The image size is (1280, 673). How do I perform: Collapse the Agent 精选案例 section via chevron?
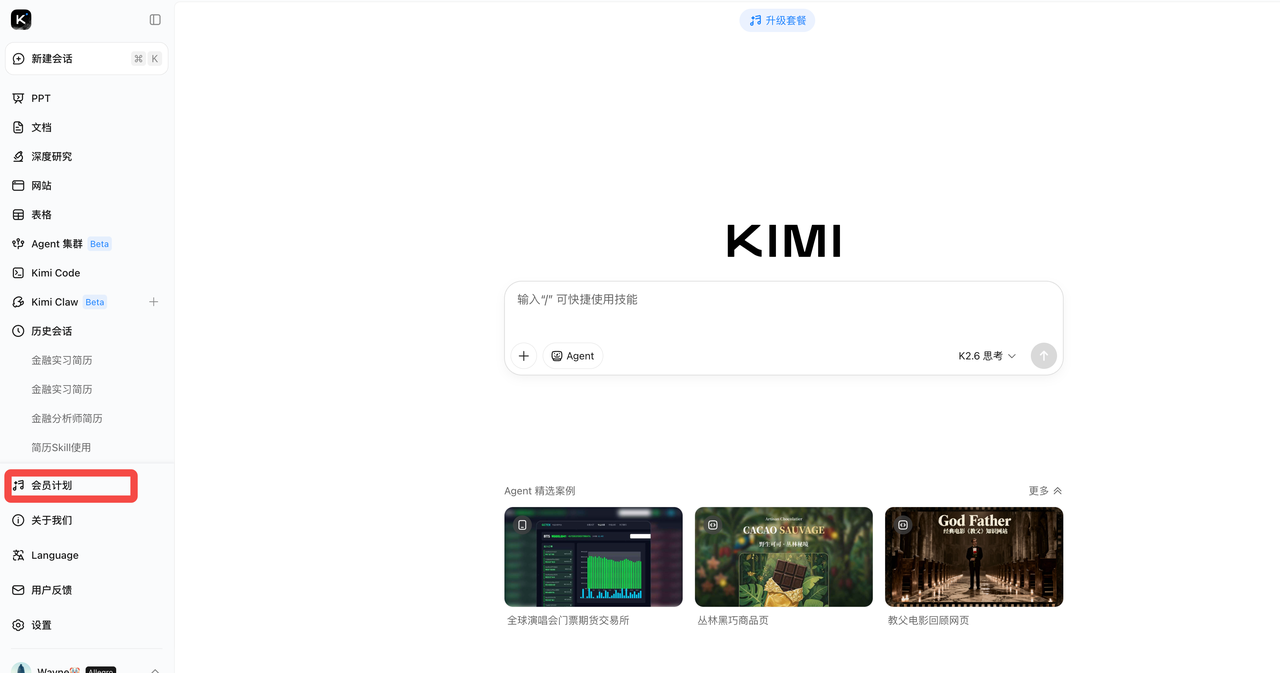click(x=1060, y=490)
